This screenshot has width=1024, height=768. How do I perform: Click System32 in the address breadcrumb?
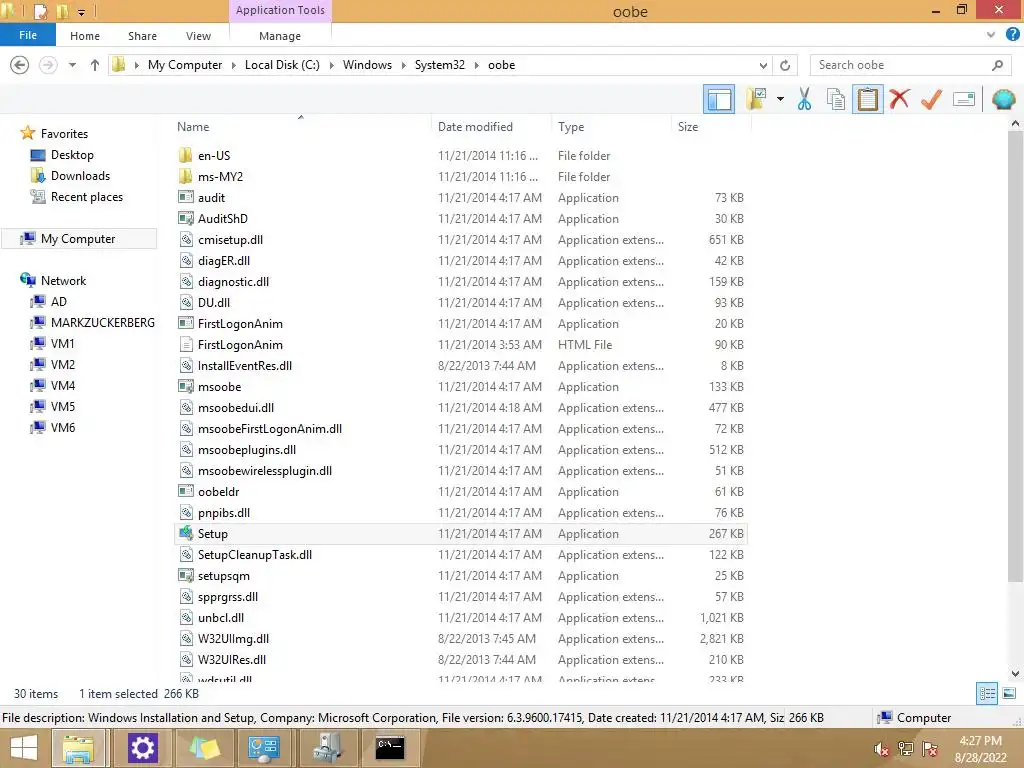[440, 65]
